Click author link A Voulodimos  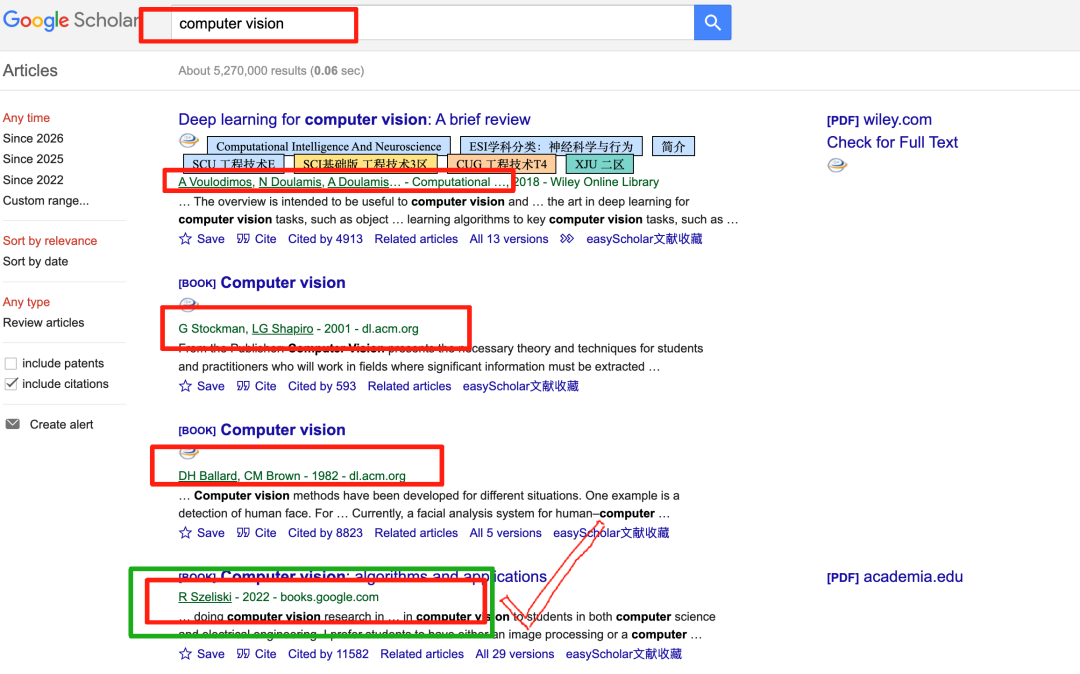(215, 182)
